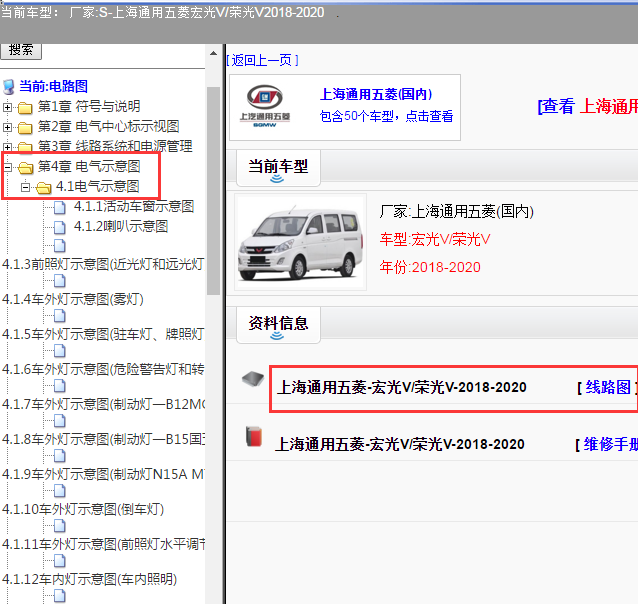Expand 第2章 电气中心标示视图 chapter
638x604 pixels.
[x=7, y=127]
